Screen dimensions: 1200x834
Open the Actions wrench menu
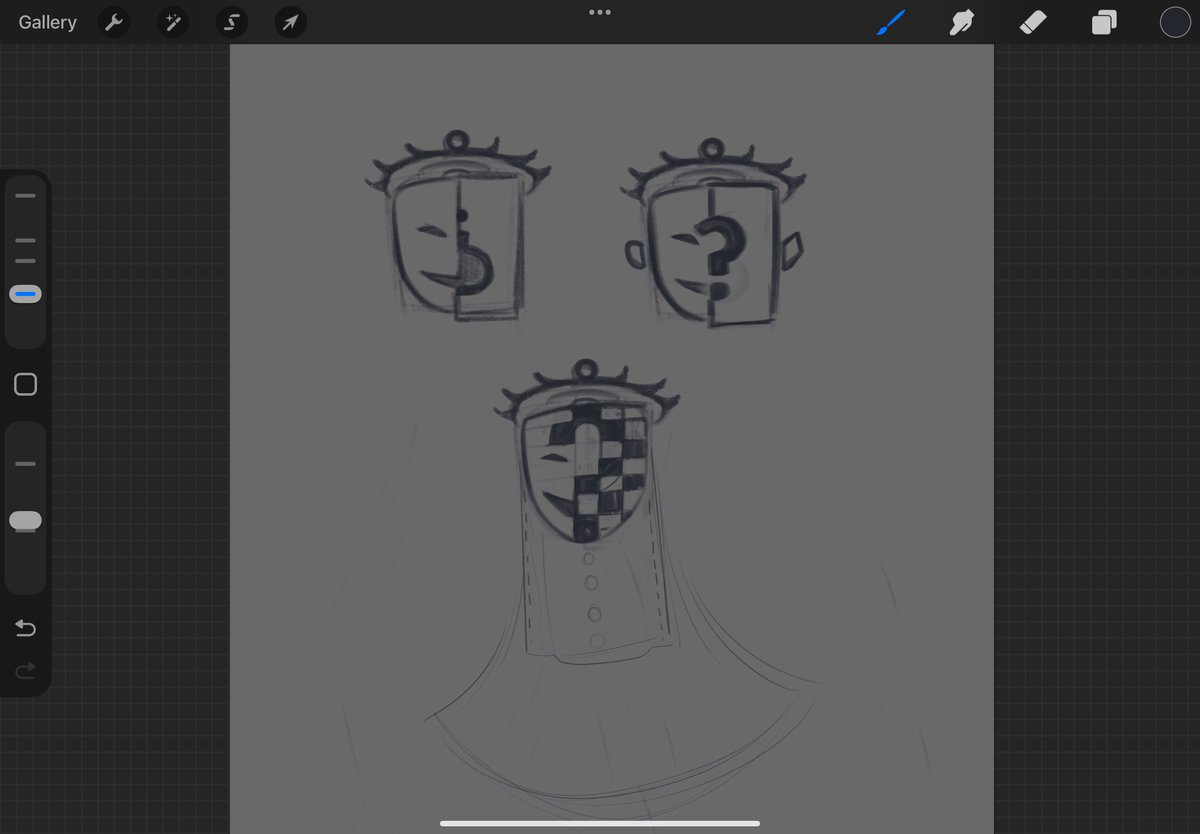(x=114, y=22)
